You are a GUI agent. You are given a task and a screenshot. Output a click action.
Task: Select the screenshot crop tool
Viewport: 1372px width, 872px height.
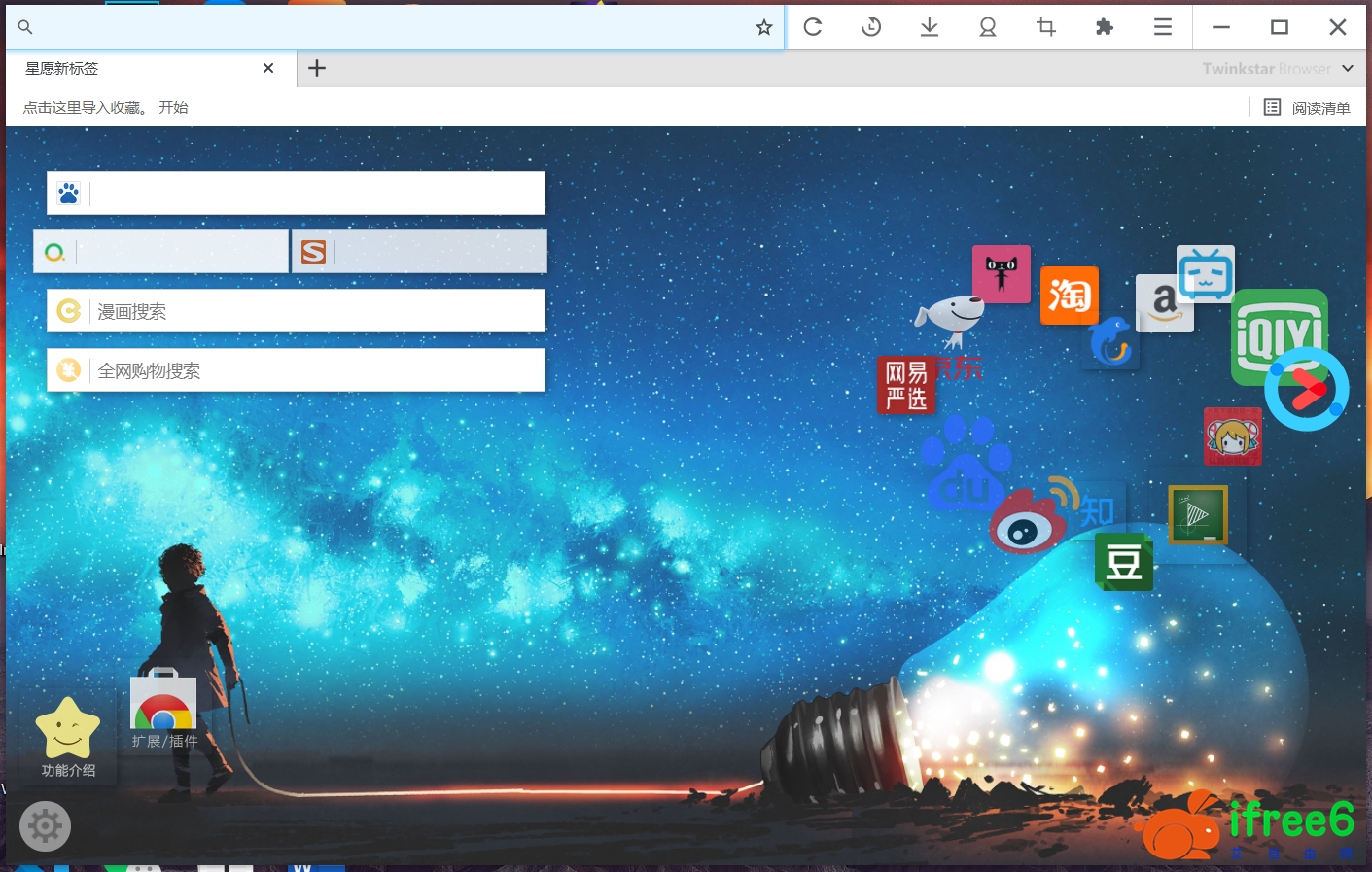point(1046,27)
